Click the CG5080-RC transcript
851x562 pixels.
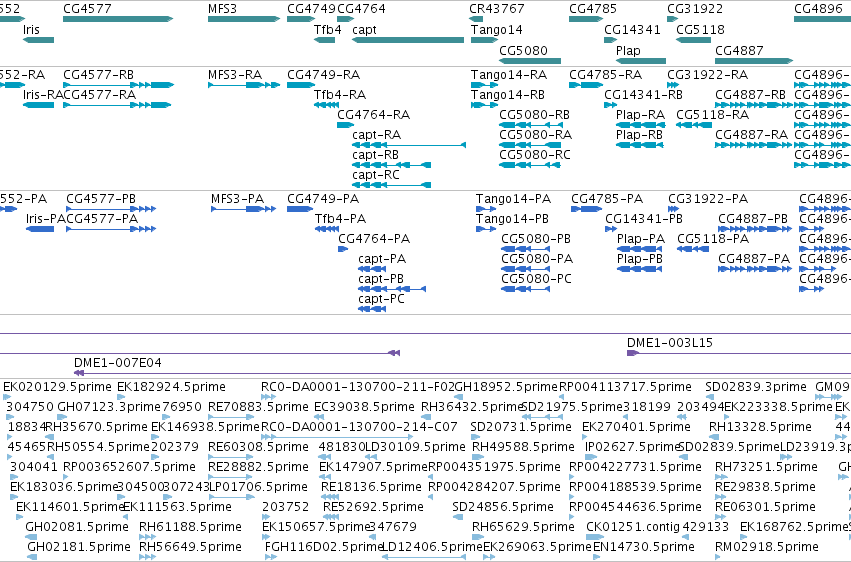tap(530, 165)
